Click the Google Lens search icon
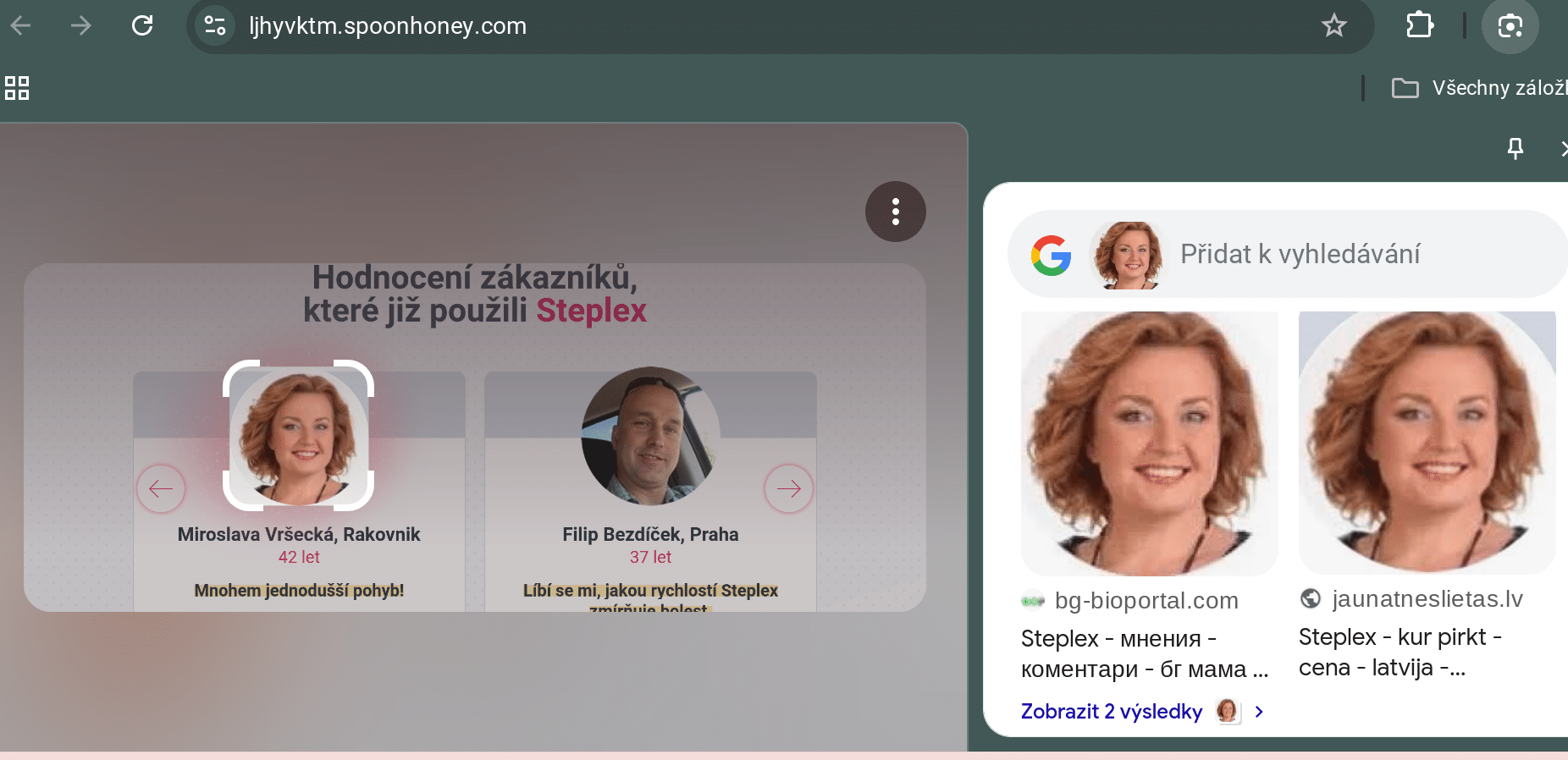Viewport: 1568px width, 760px height. tap(1510, 26)
